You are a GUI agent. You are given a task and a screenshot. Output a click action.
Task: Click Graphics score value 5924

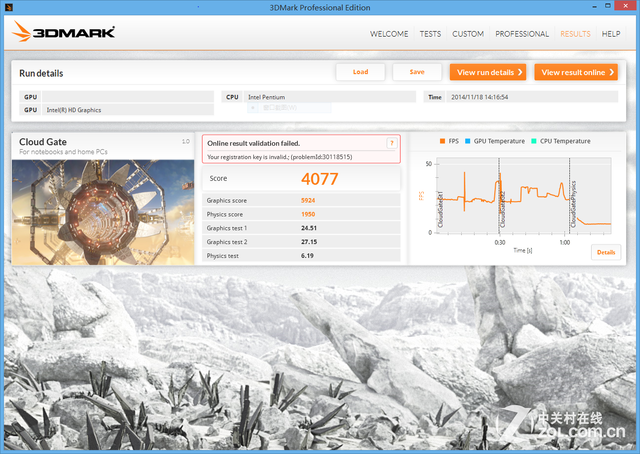tap(308, 200)
